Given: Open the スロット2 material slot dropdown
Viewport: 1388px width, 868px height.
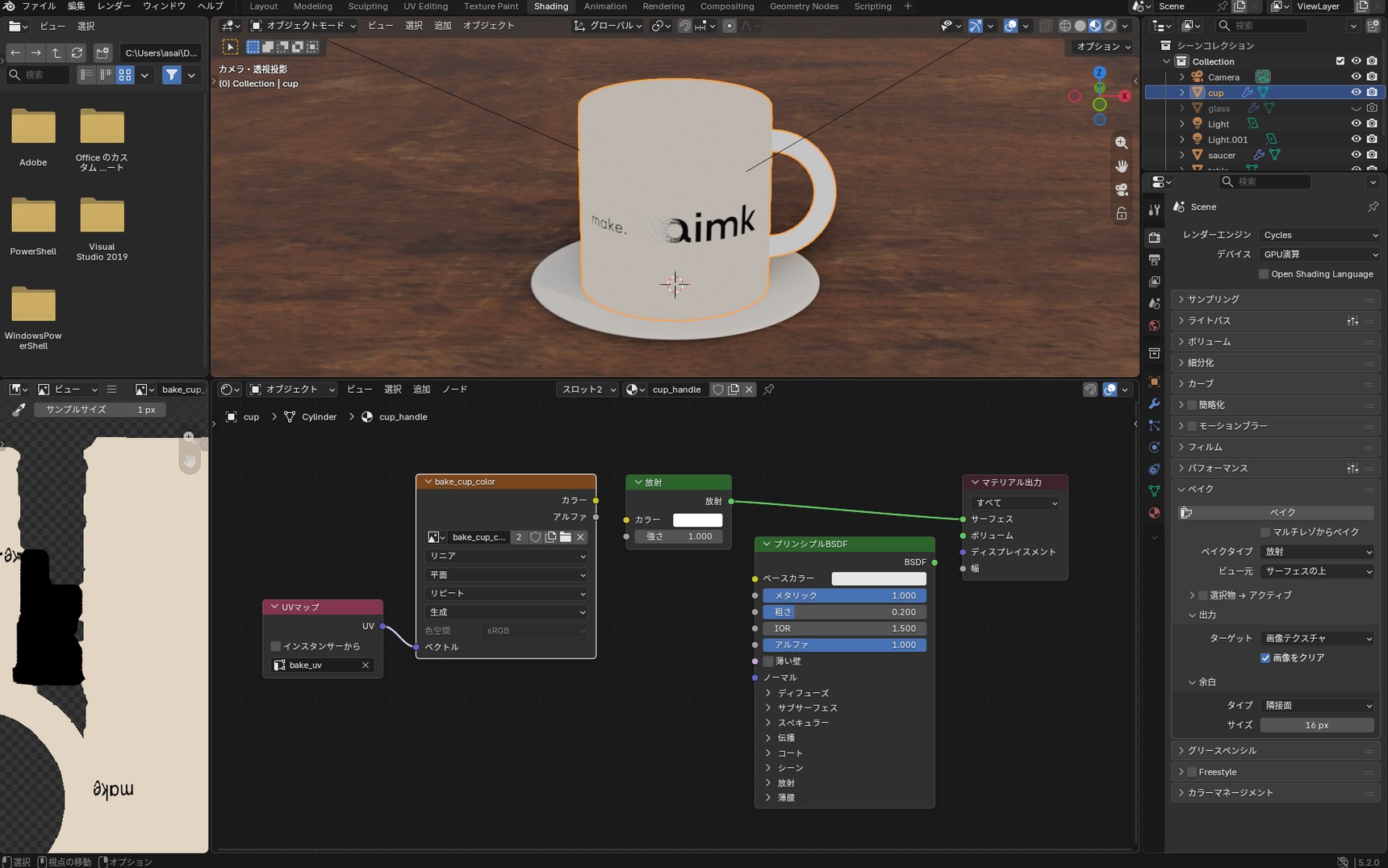Looking at the screenshot, I should click(x=588, y=390).
